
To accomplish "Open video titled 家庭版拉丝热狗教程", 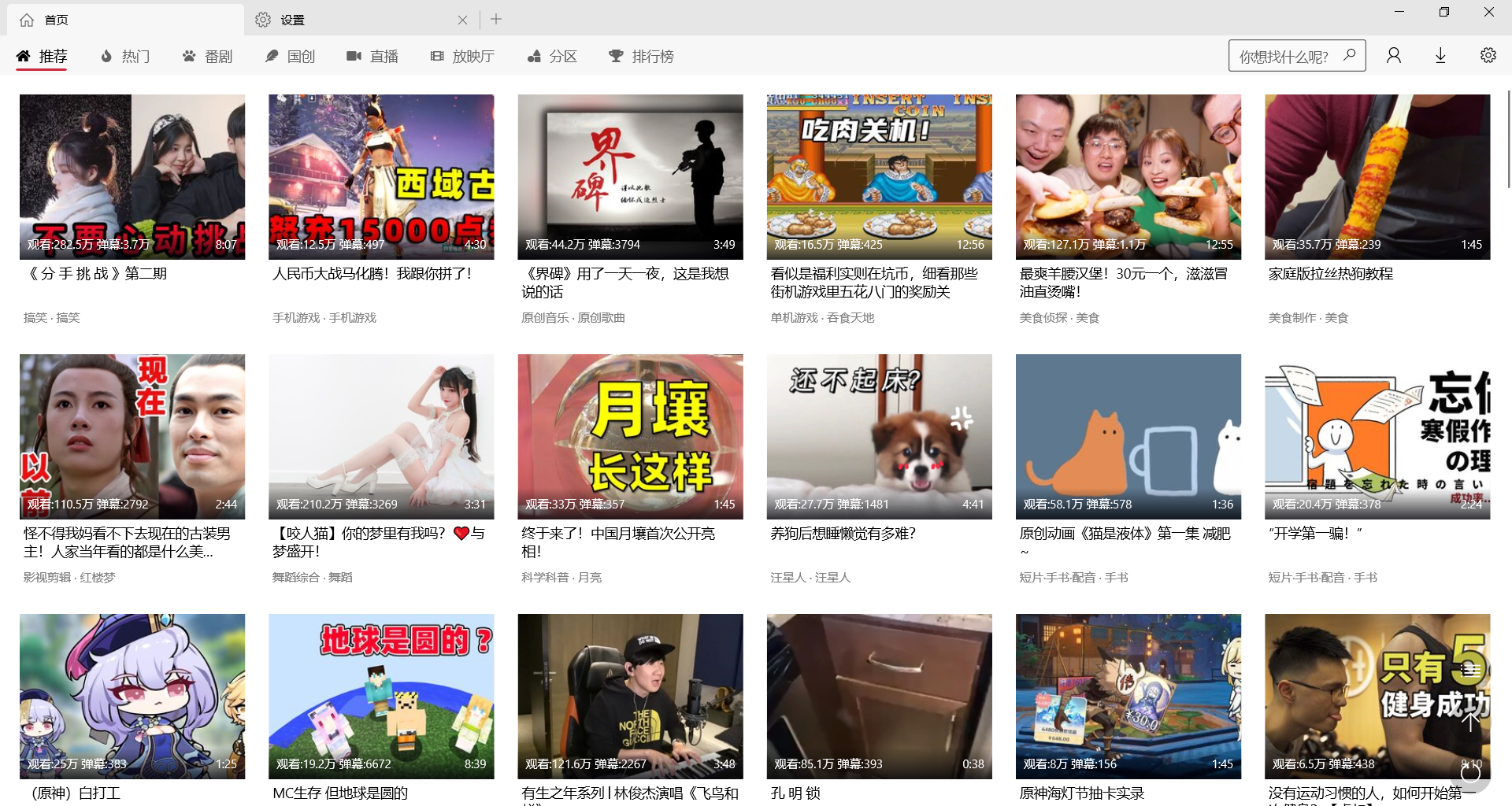I will (x=1330, y=274).
